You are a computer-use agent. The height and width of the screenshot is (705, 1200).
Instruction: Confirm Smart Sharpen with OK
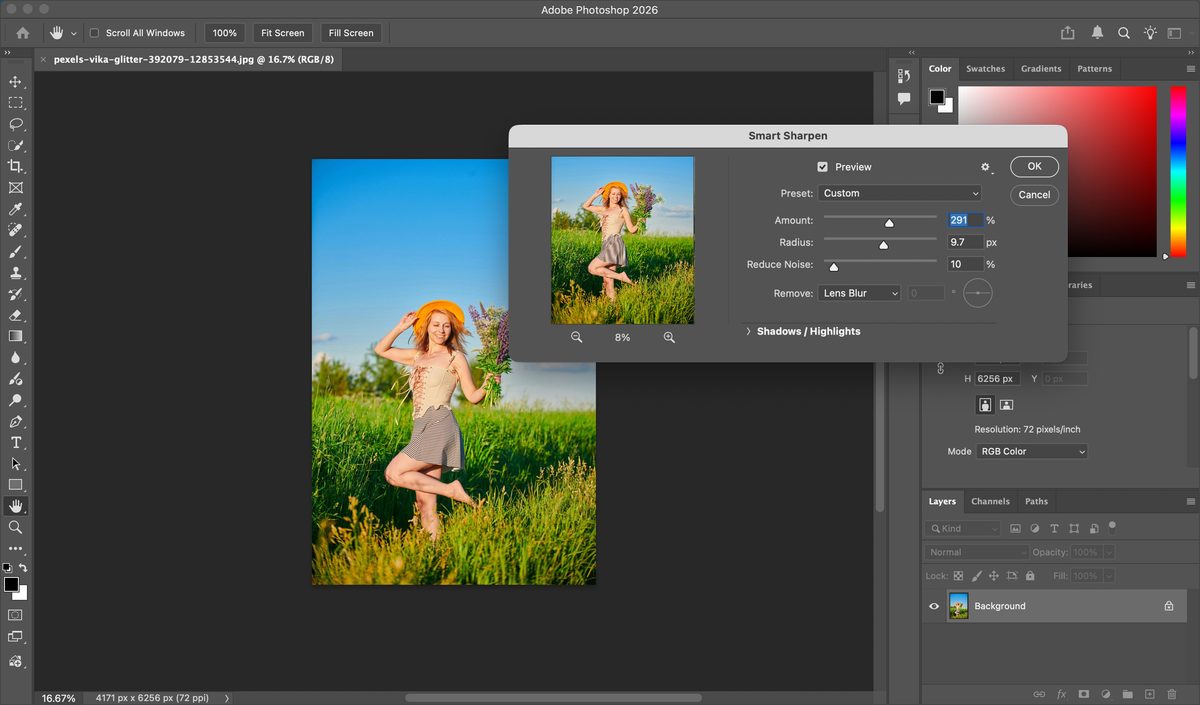[1034, 167]
